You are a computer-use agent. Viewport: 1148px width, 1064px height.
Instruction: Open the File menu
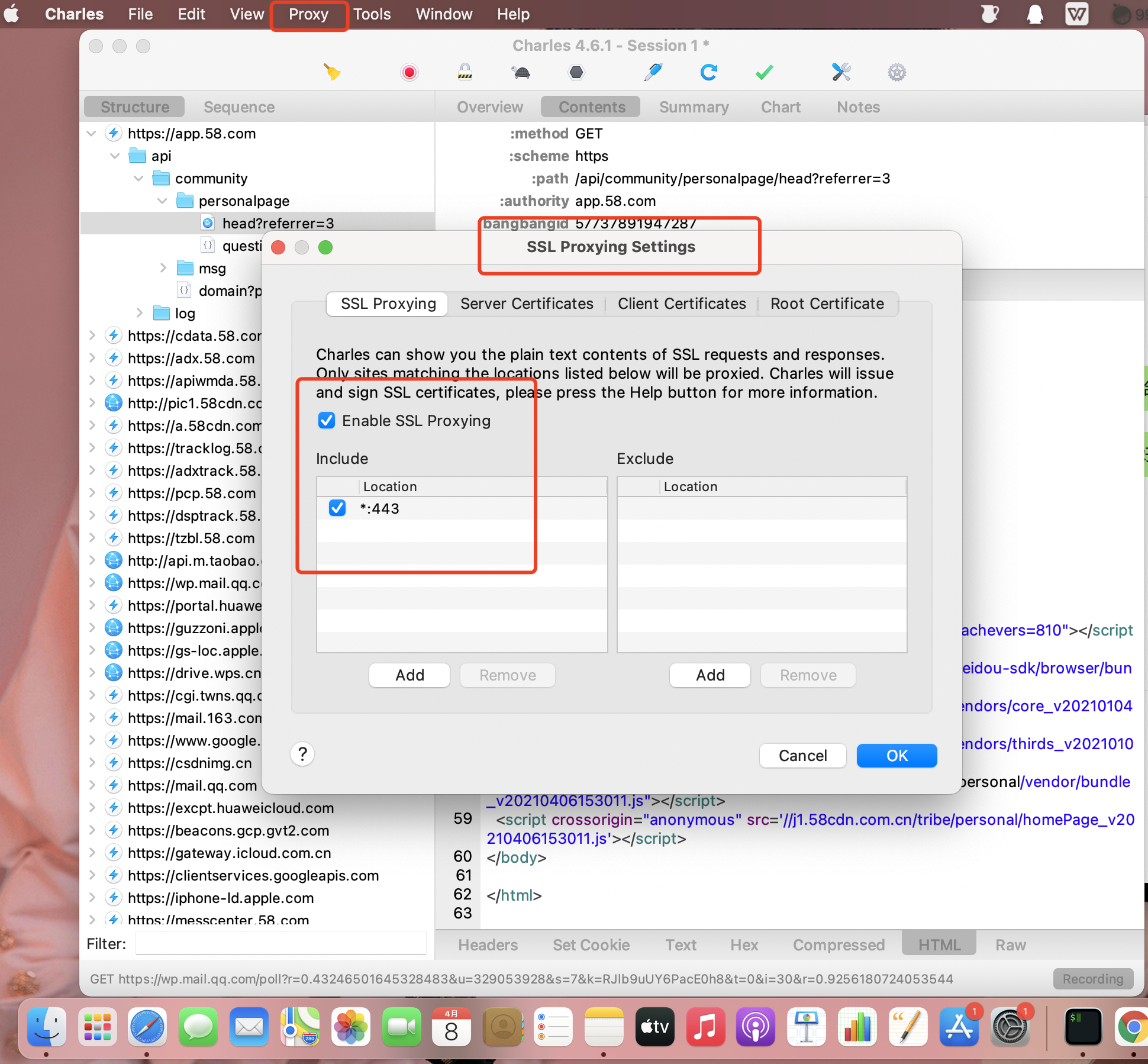[140, 14]
